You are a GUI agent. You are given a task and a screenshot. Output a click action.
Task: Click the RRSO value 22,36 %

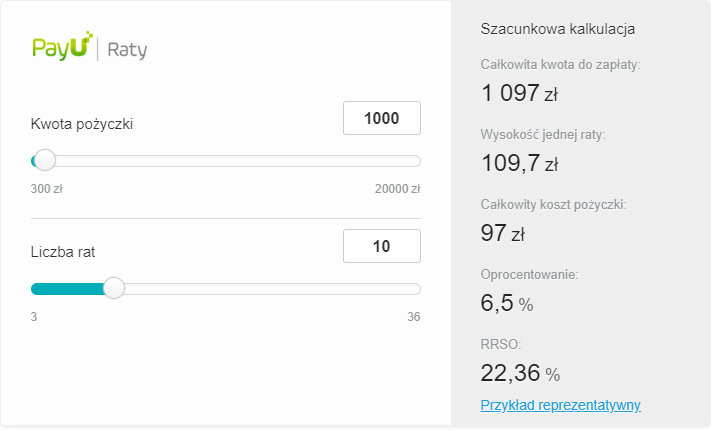tap(520, 373)
